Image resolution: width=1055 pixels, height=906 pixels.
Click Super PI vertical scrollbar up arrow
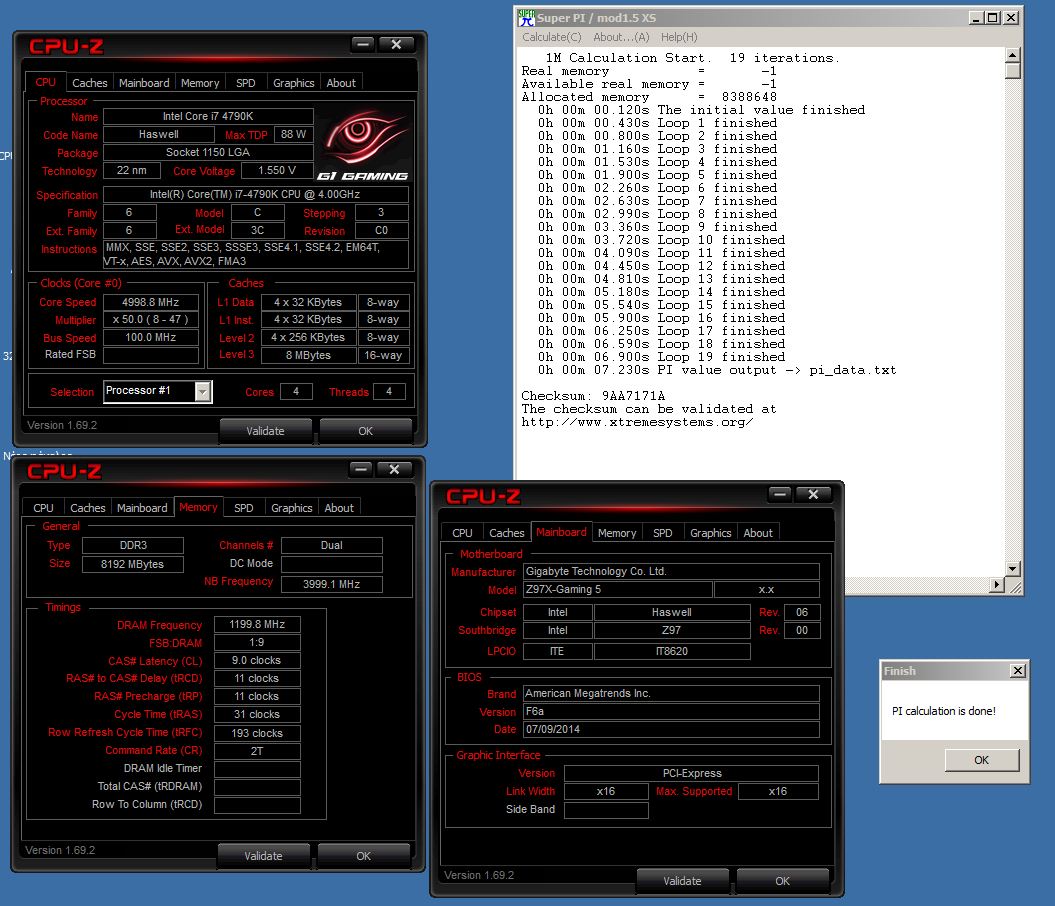[1012, 55]
